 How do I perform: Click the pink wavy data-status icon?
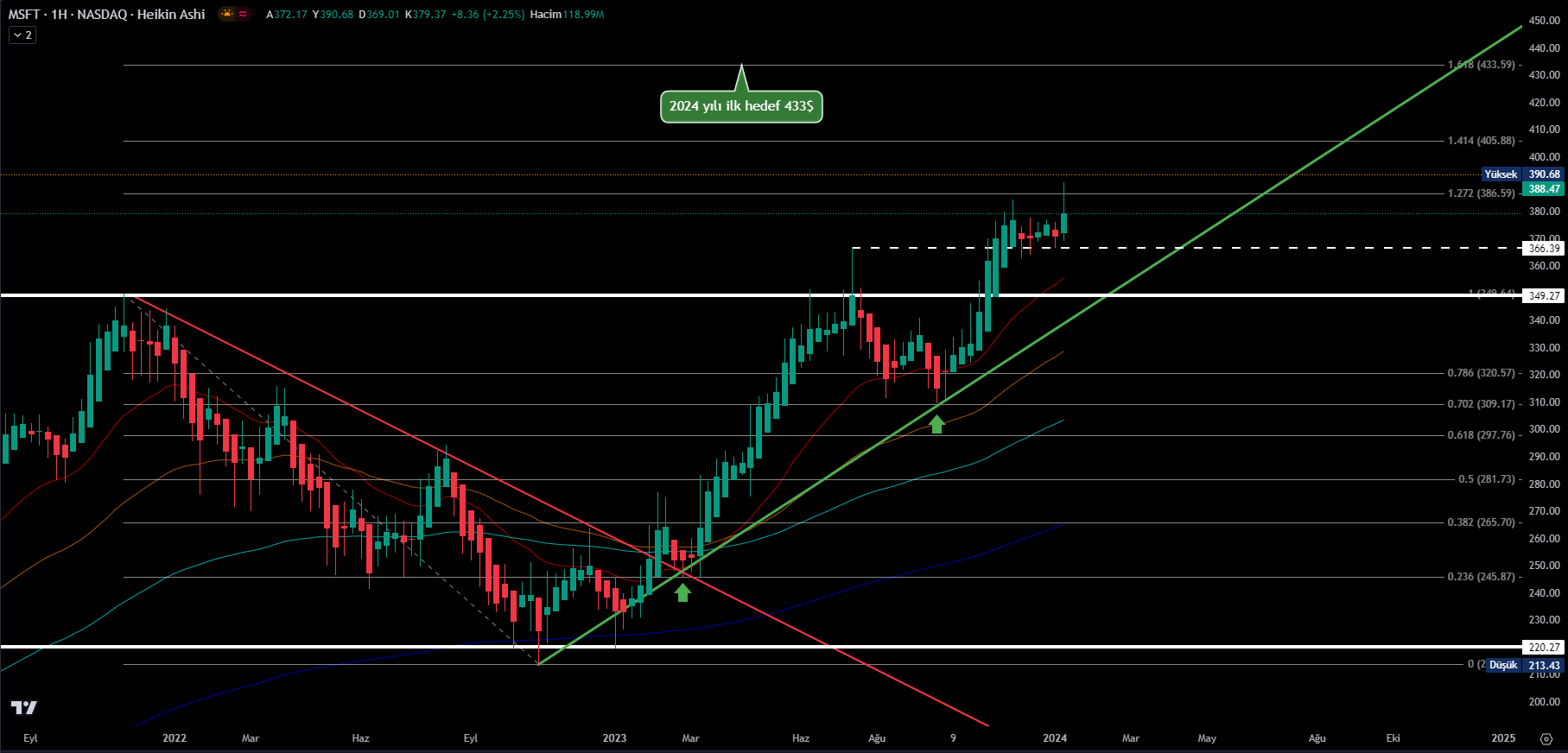tap(243, 14)
